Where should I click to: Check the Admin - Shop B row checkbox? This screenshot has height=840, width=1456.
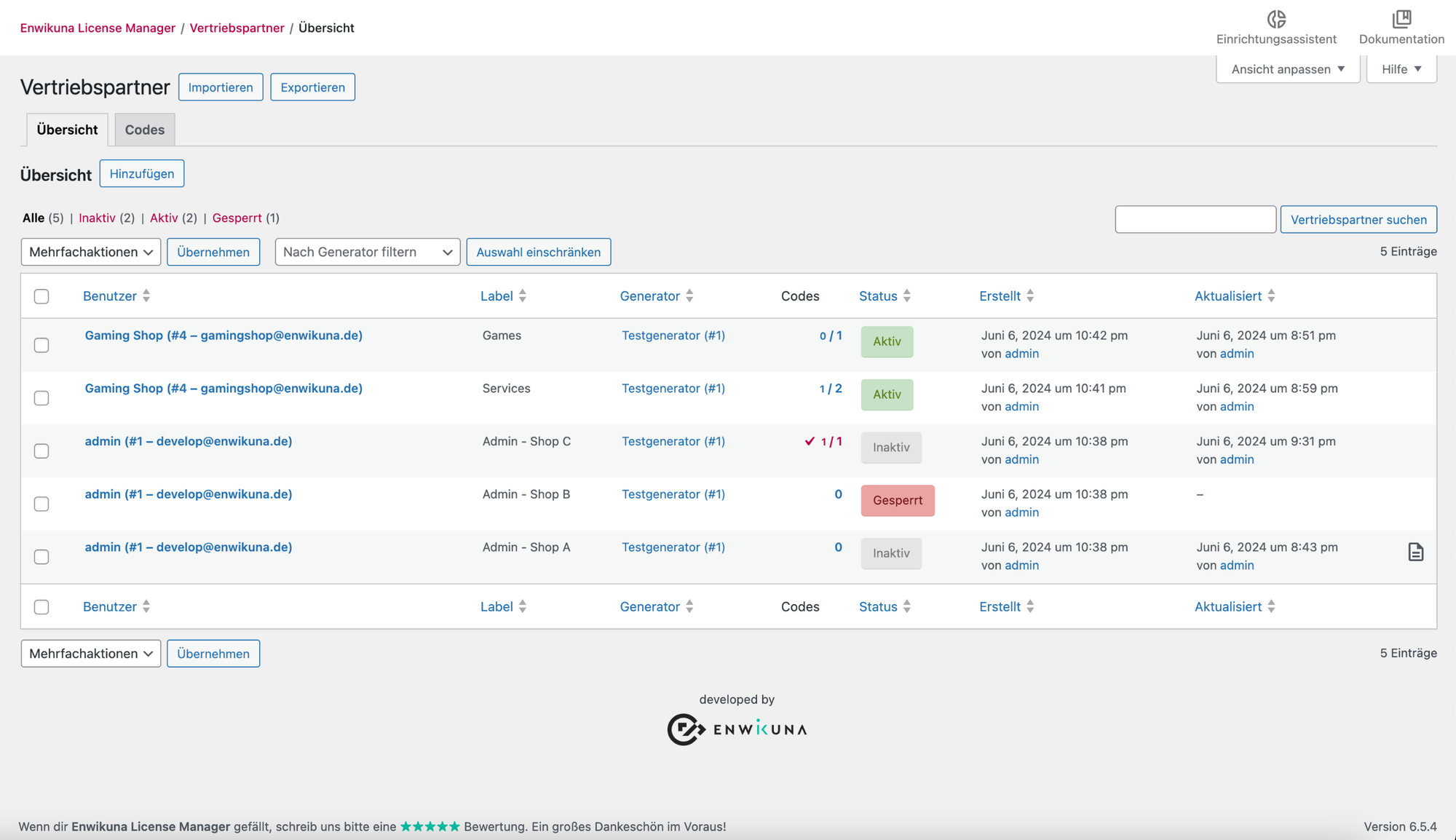(41, 504)
